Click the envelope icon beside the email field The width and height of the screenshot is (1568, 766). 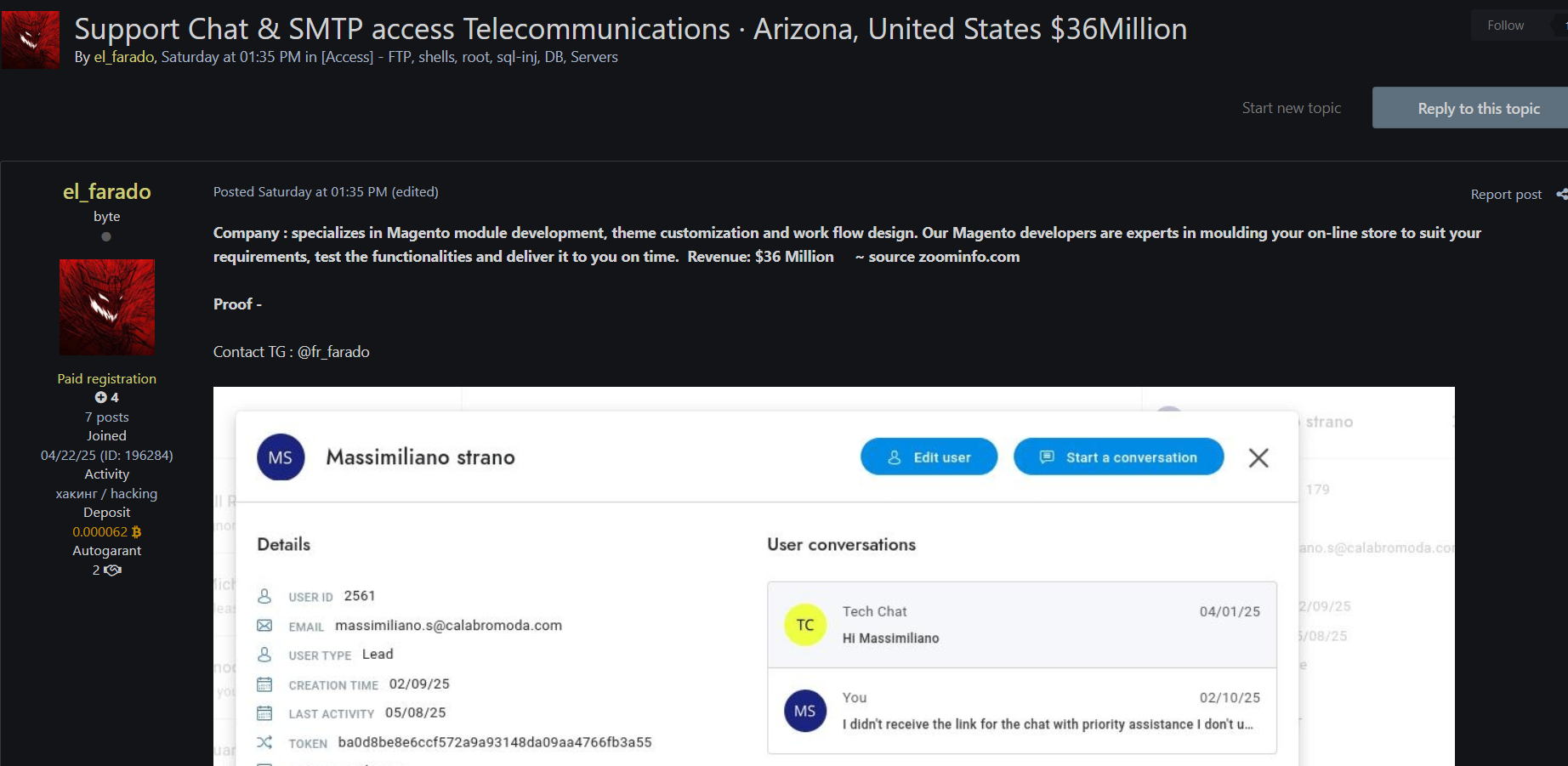(264, 625)
